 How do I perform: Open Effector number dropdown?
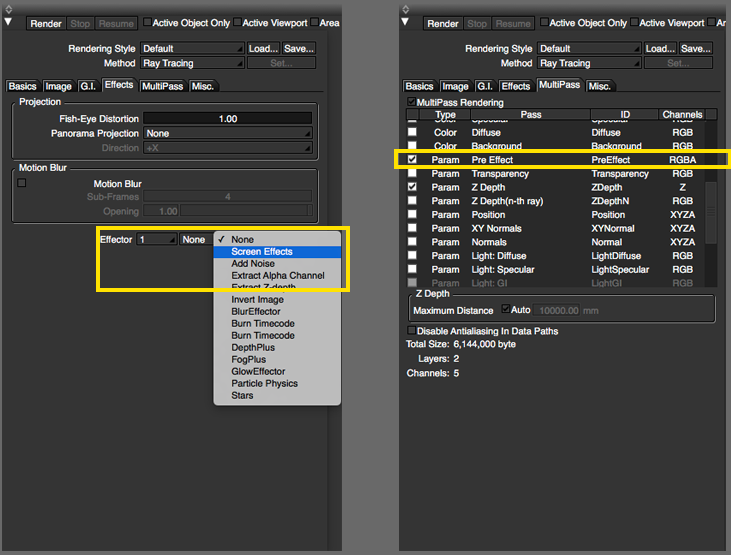coord(156,239)
